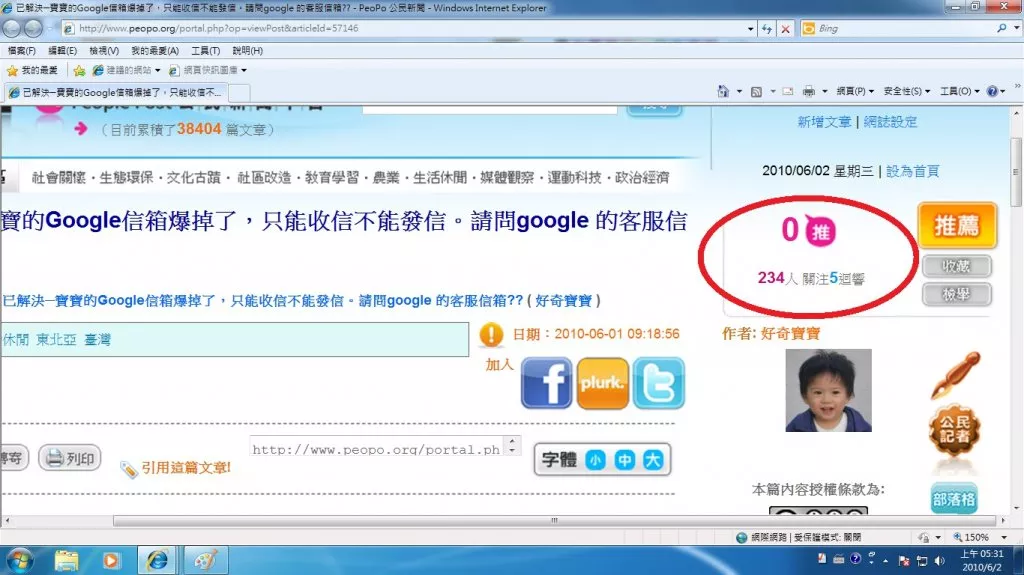
Task: Open the 工具(T) Tools menu
Action: click(x=205, y=50)
